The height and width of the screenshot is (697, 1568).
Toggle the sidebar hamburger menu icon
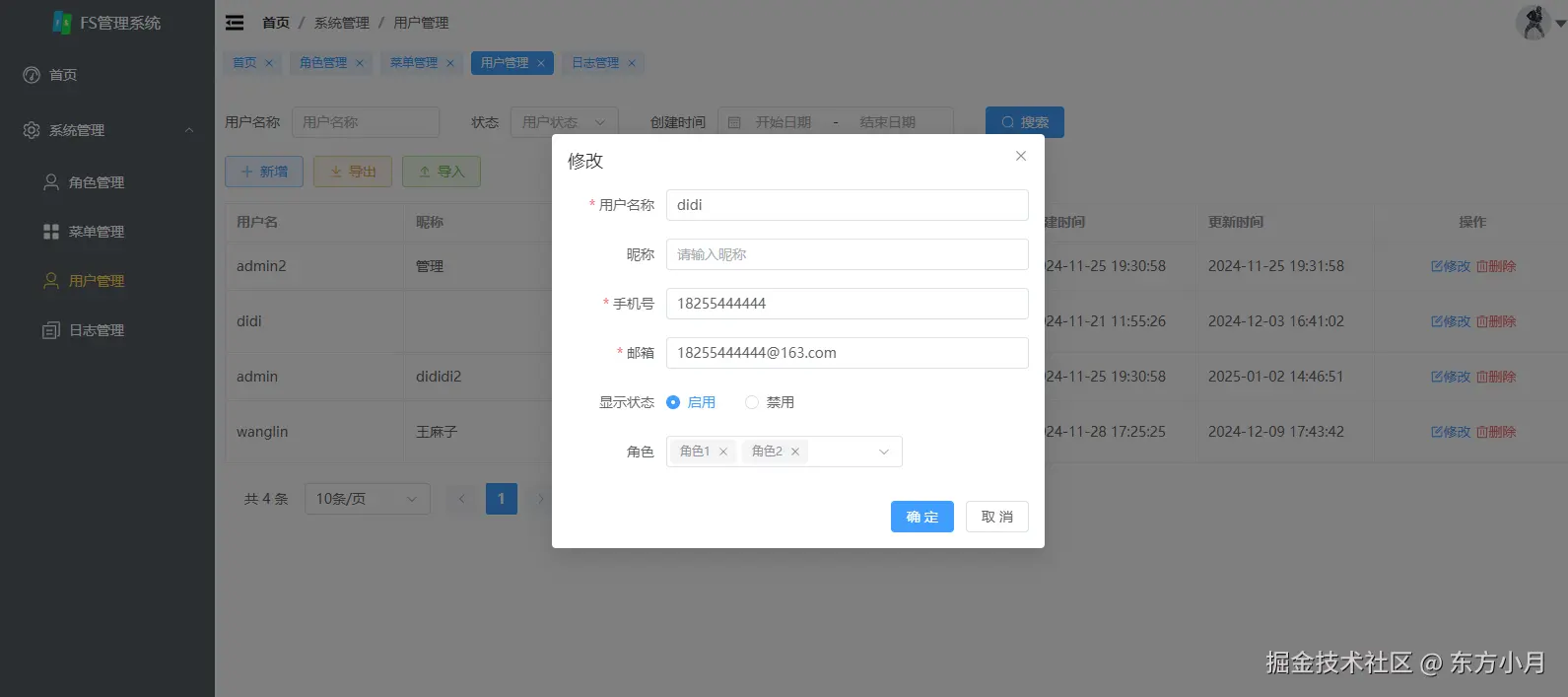click(235, 23)
